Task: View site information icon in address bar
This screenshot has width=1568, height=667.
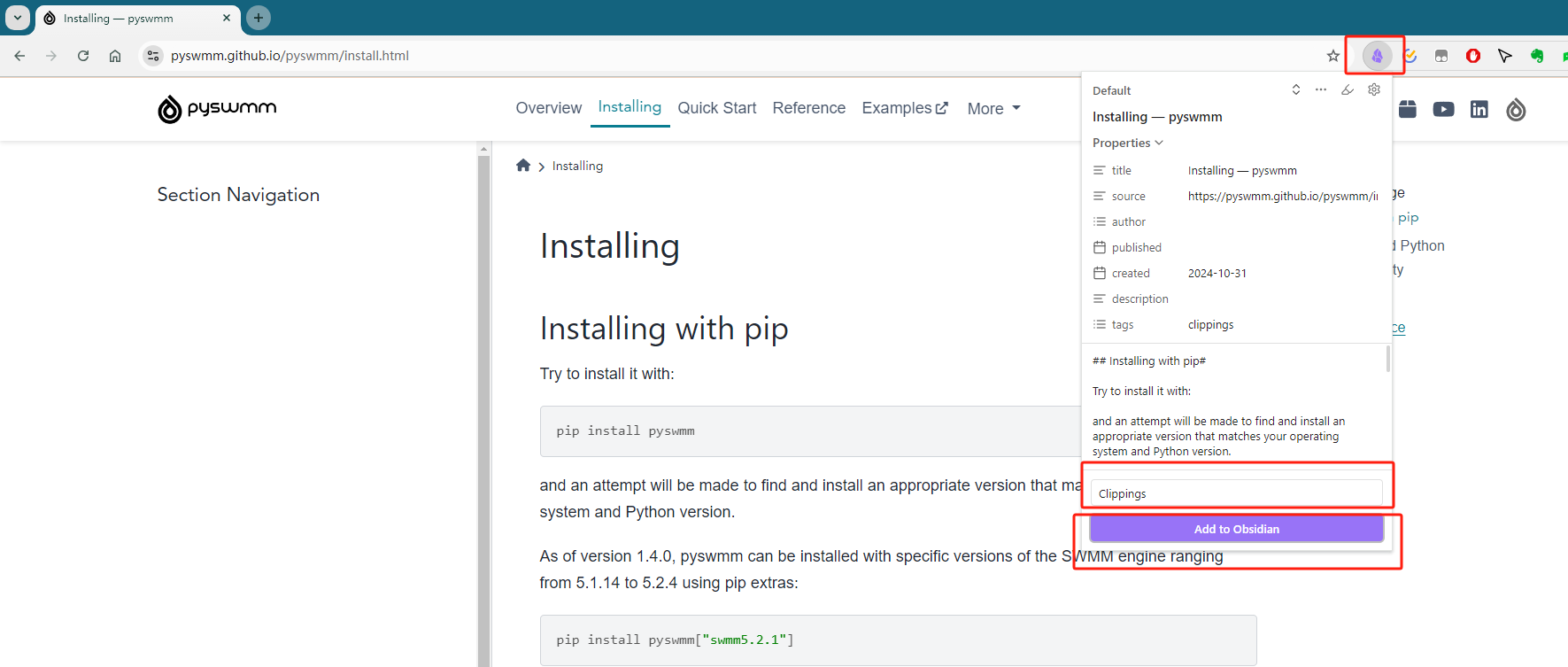Action: pos(153,56)
